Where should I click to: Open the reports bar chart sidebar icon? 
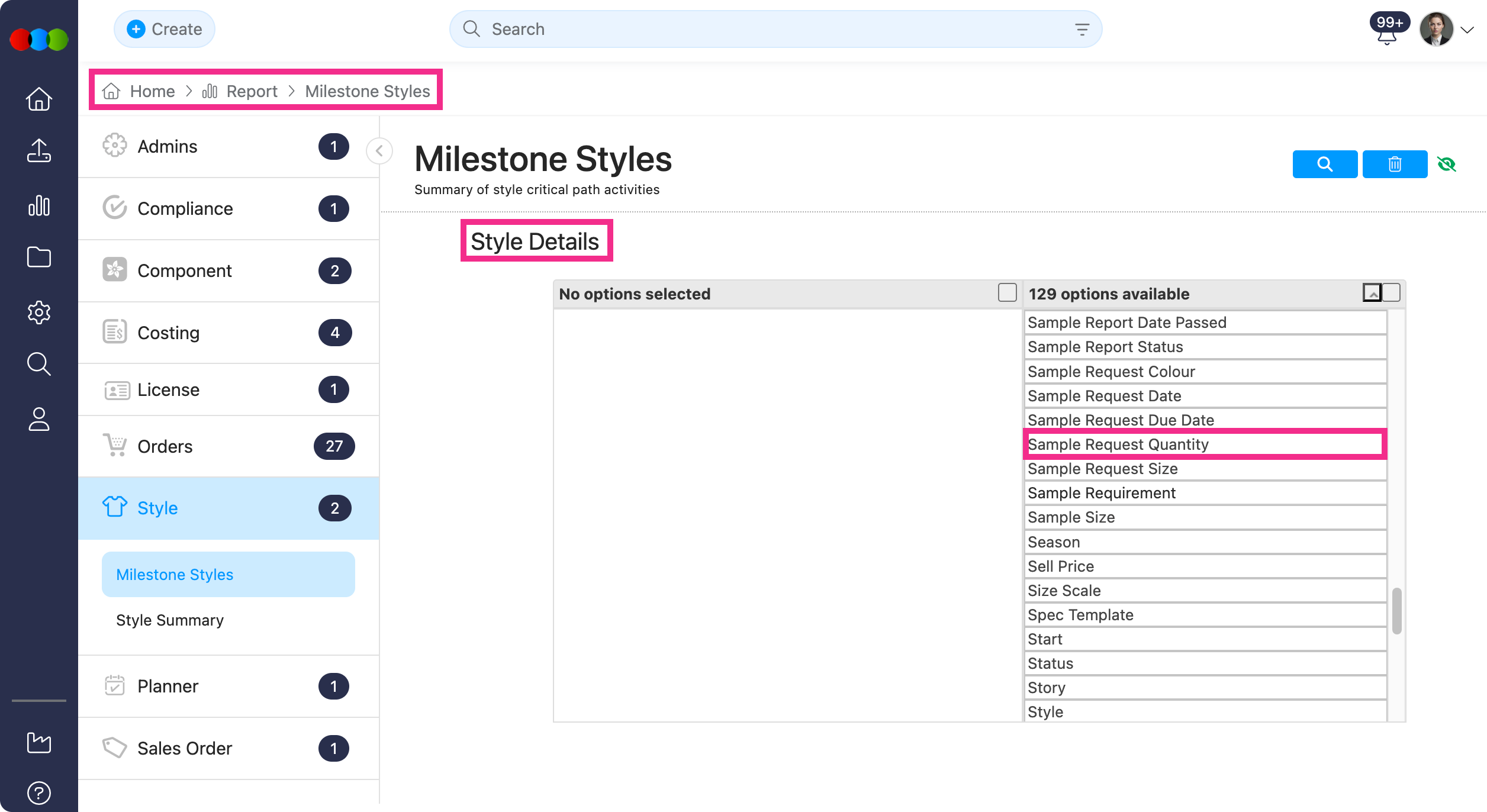coord(39,205)
